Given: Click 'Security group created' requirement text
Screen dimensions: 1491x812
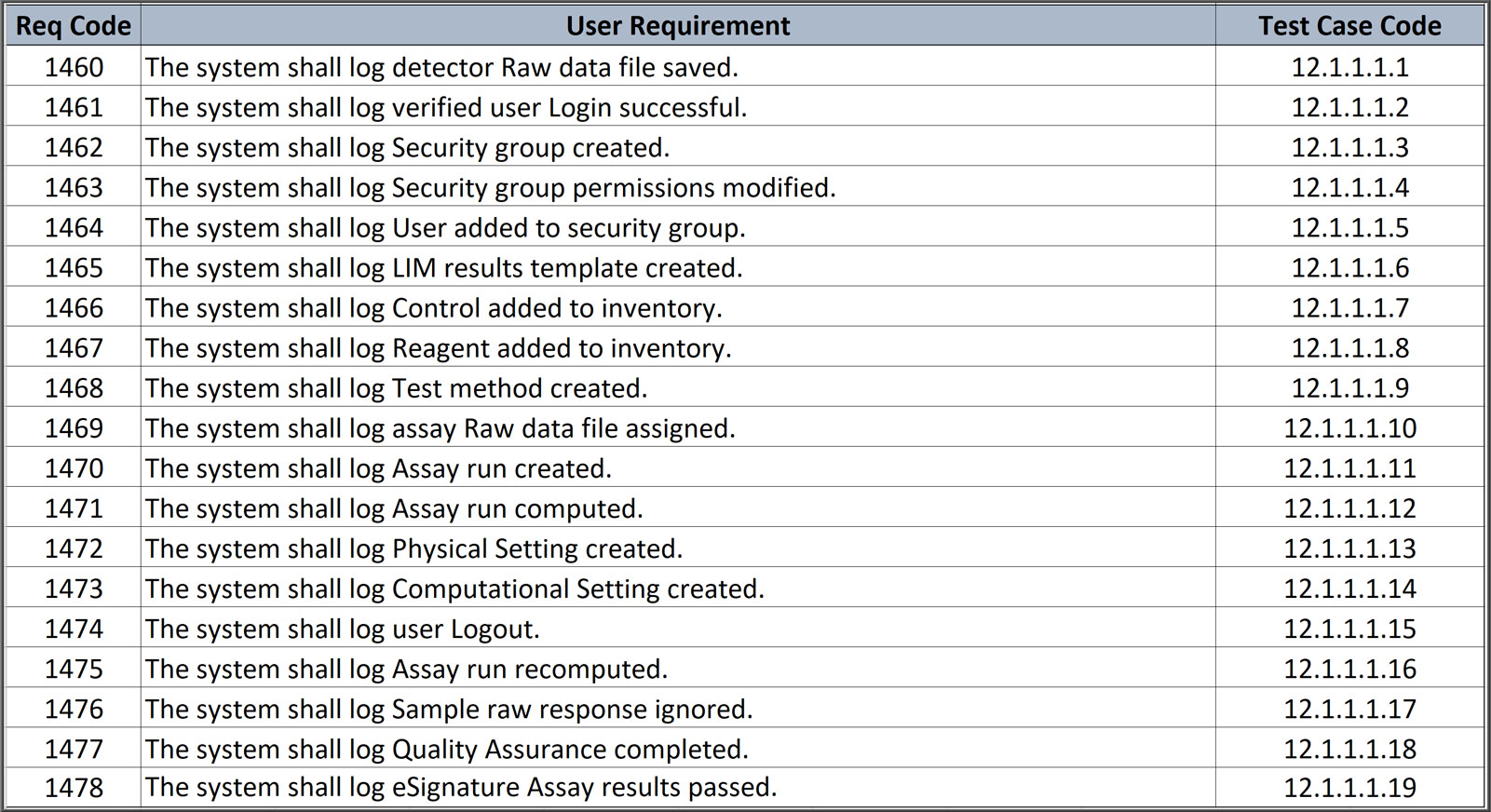Looking at the screenshot, I should pyautogui.click(x=408, y=147).
